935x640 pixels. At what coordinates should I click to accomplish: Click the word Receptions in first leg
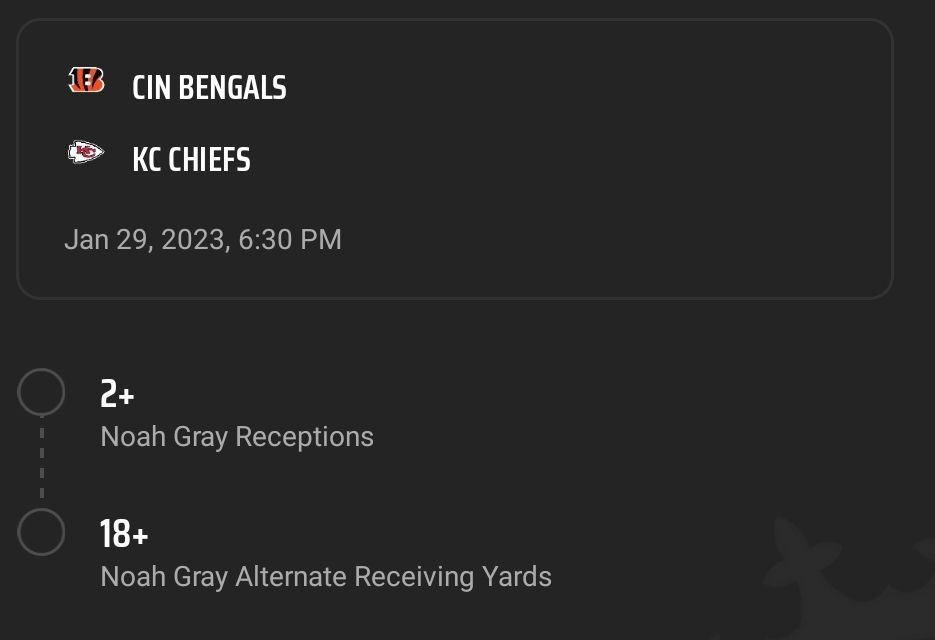pos(305,437)
